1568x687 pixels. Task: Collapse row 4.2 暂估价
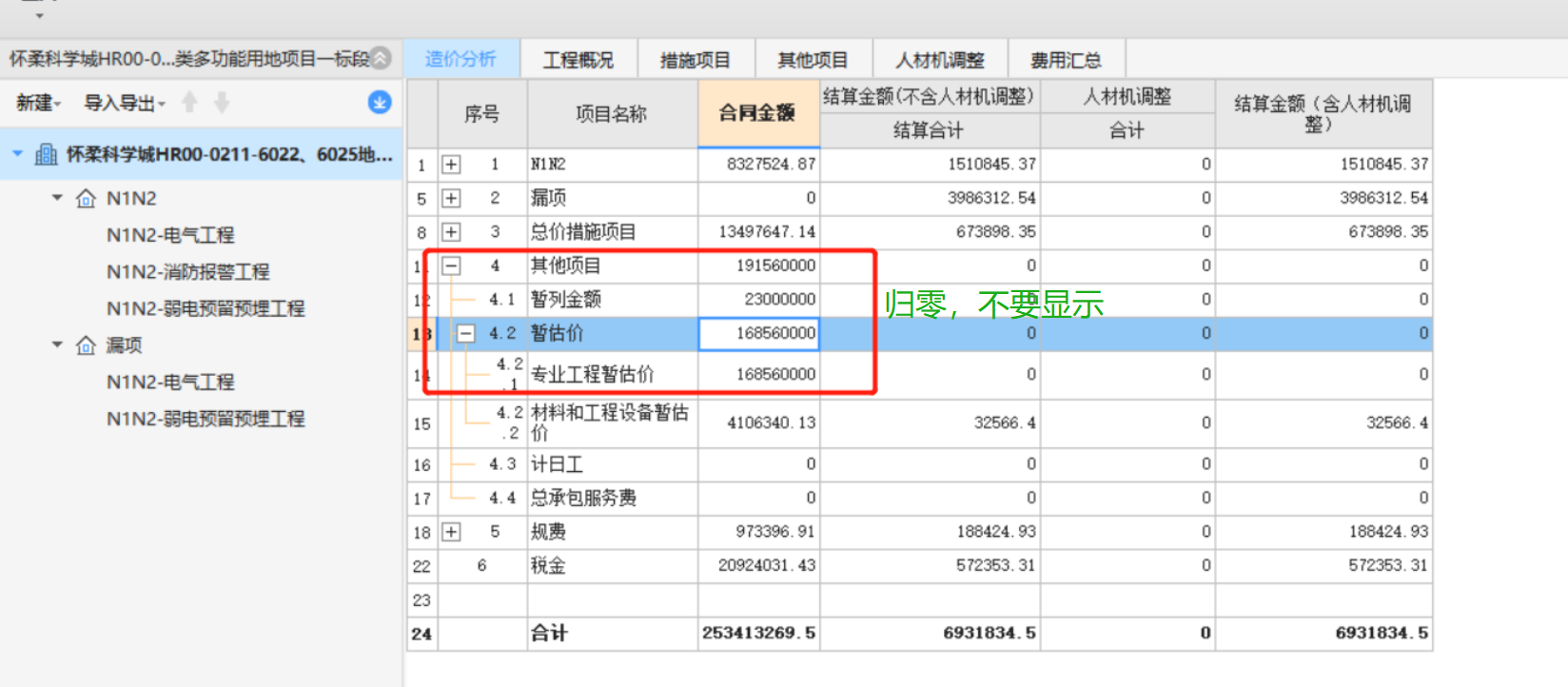click(x=465, y=333)
